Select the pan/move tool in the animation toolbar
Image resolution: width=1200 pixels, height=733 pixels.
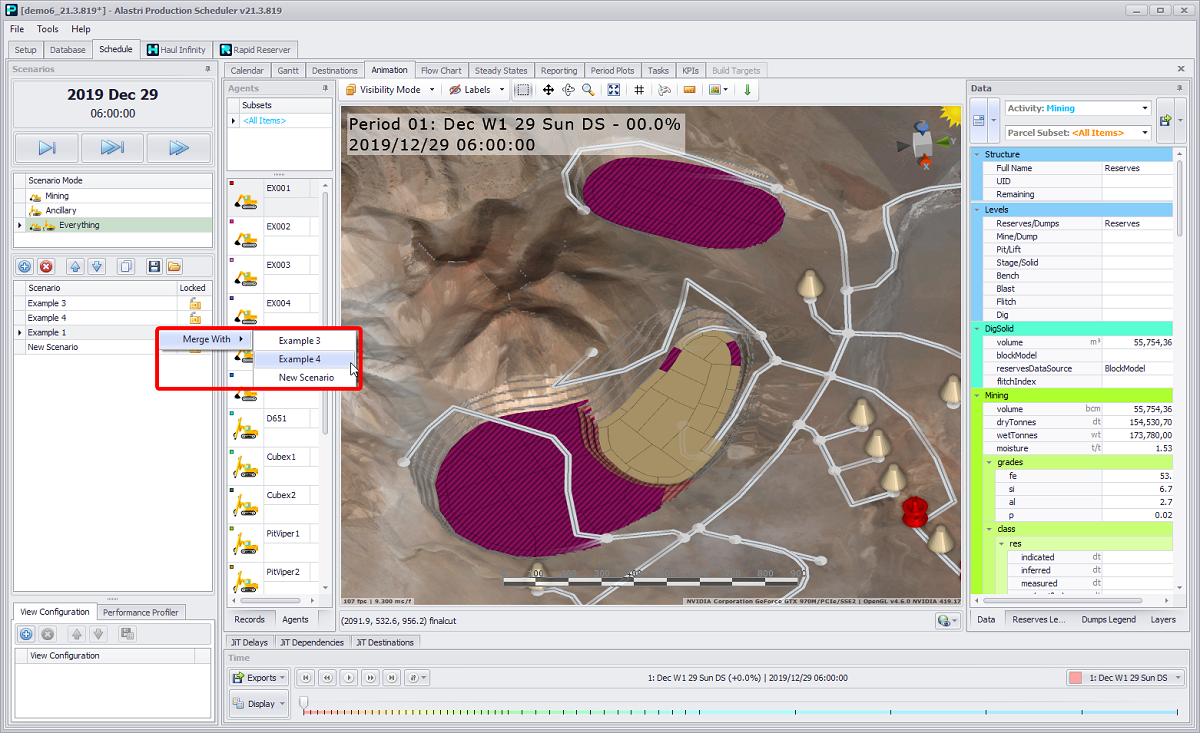pos(548,90)
